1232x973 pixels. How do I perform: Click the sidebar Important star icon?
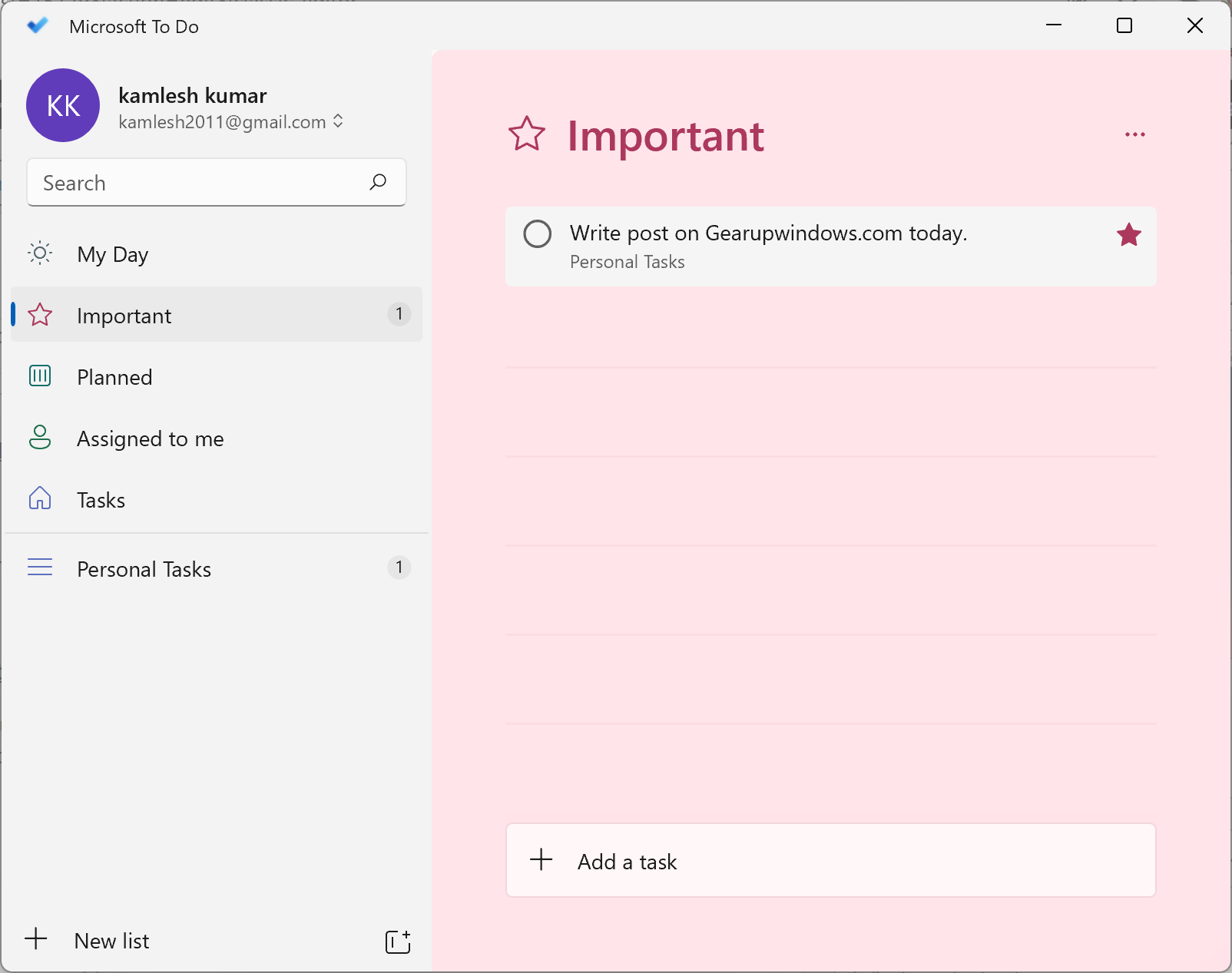coord(40,314)
